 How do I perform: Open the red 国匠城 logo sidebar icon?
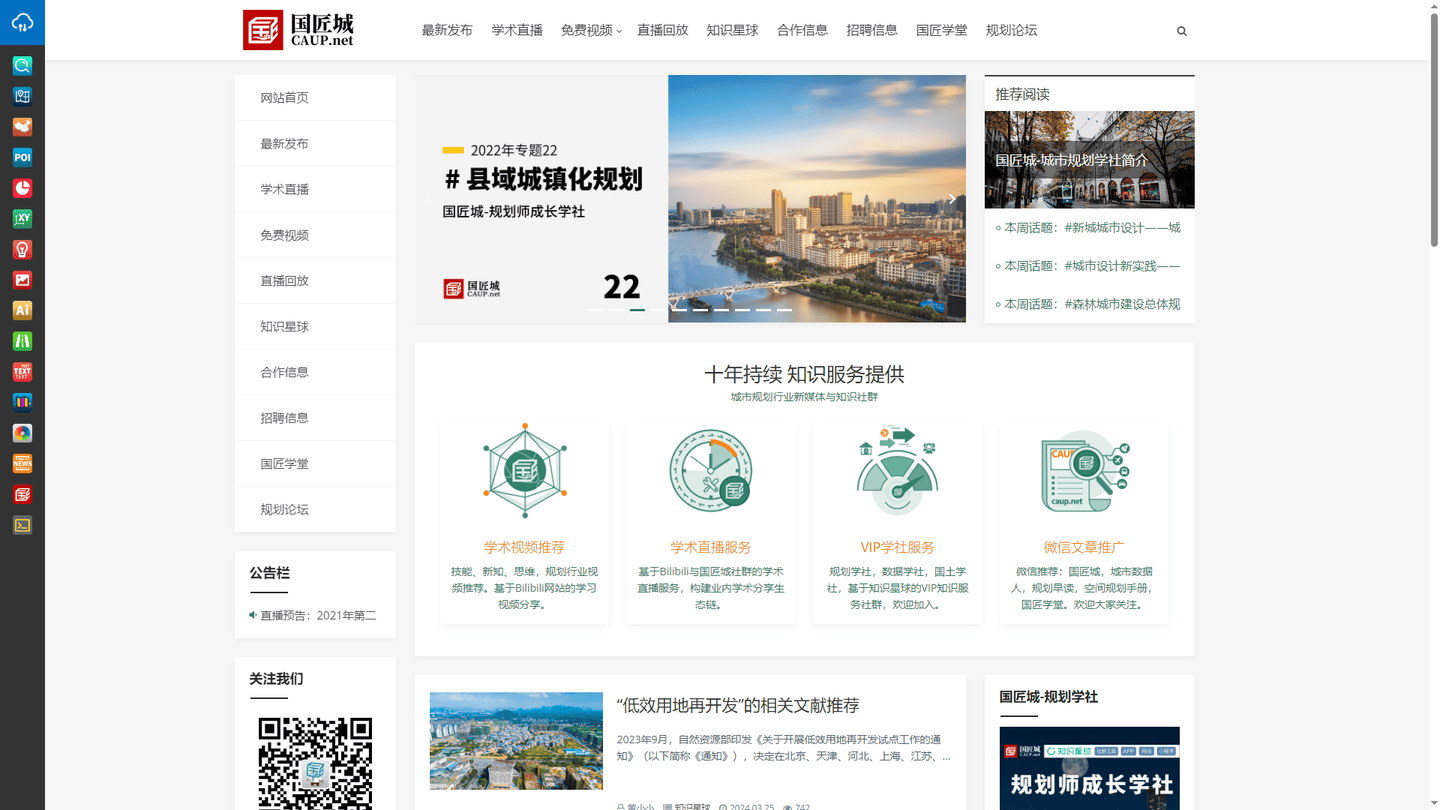pyautogui.click(x=22, y=494)
